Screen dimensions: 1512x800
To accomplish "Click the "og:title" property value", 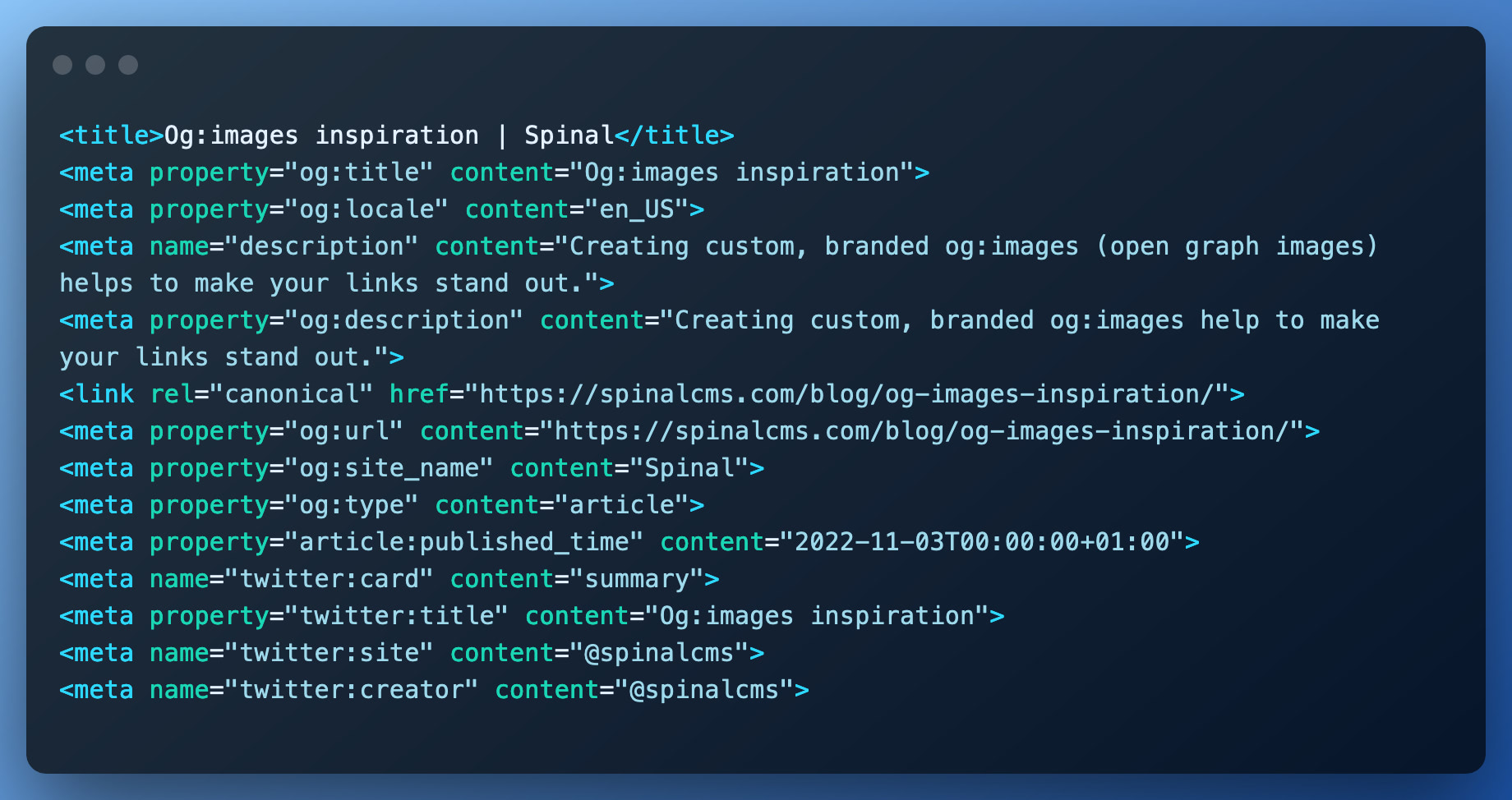I will tap(359, 172).
